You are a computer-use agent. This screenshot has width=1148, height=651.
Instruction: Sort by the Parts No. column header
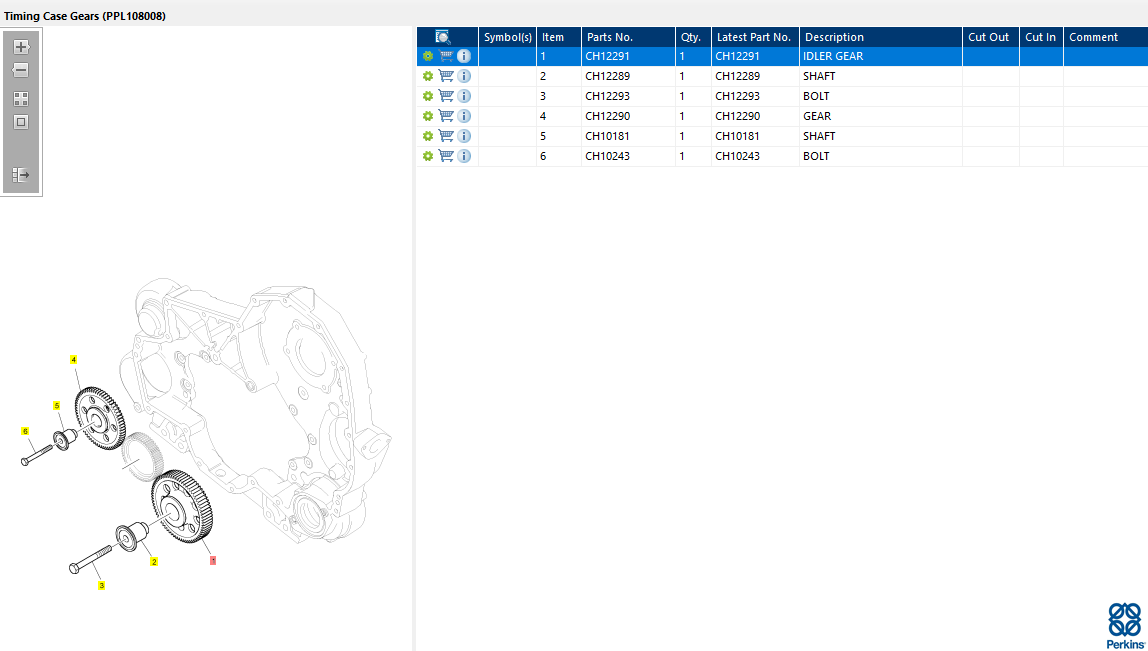tap(628, 37)
